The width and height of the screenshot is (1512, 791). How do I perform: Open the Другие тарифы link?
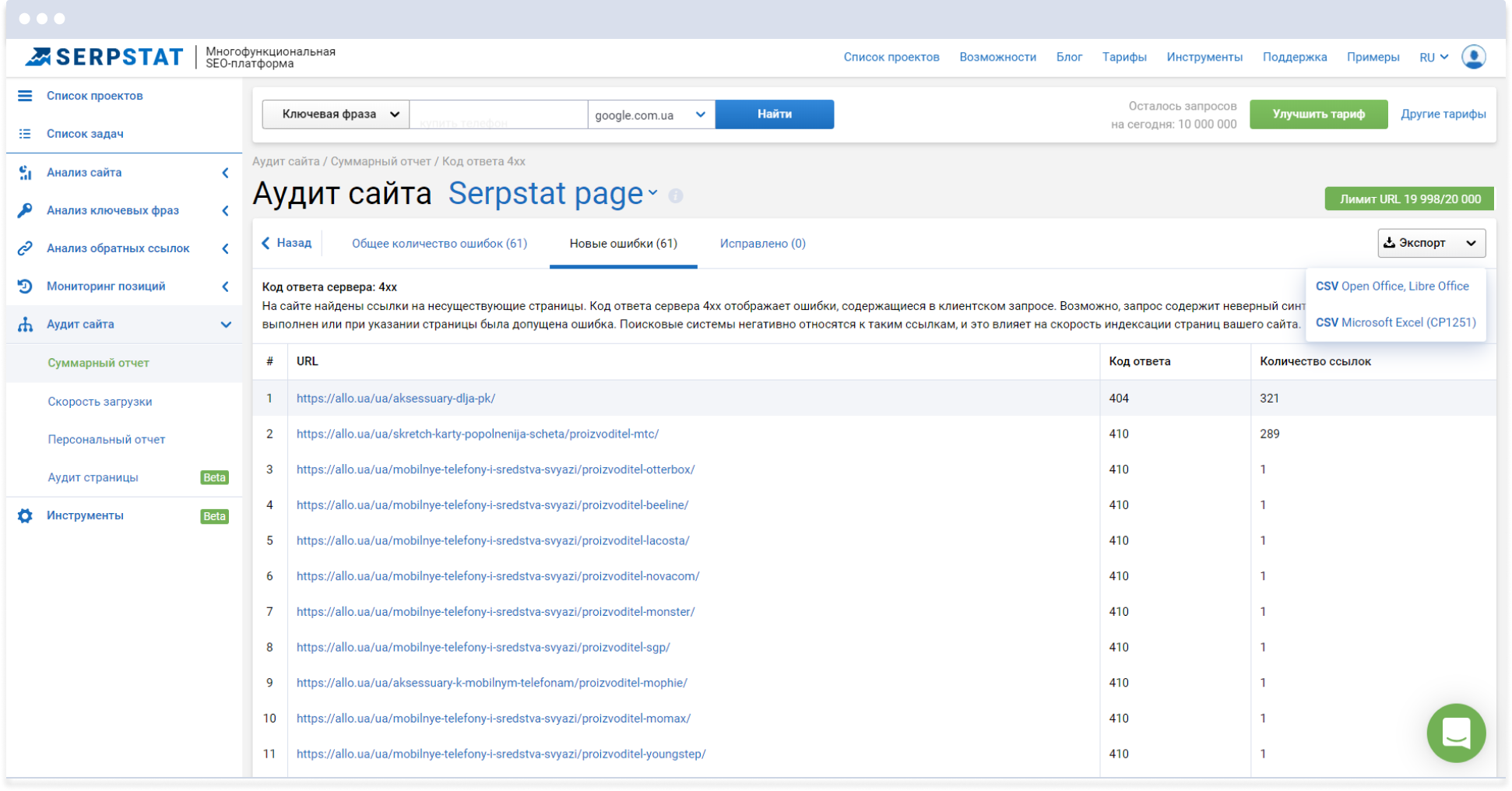click(x=1443, y=114)
